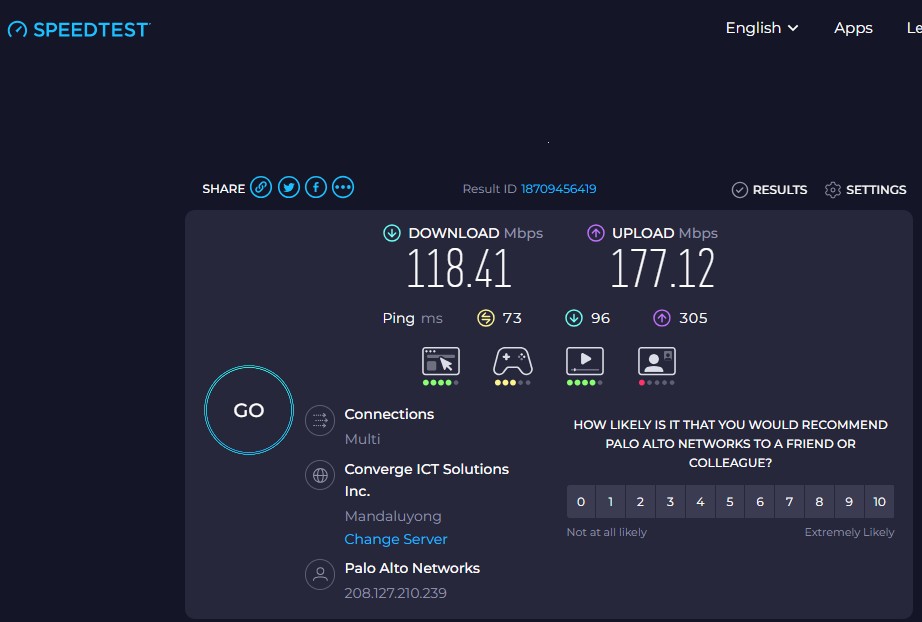Screen dimensions: 922x622
Task: Click the Connections label
Action: 389,414
